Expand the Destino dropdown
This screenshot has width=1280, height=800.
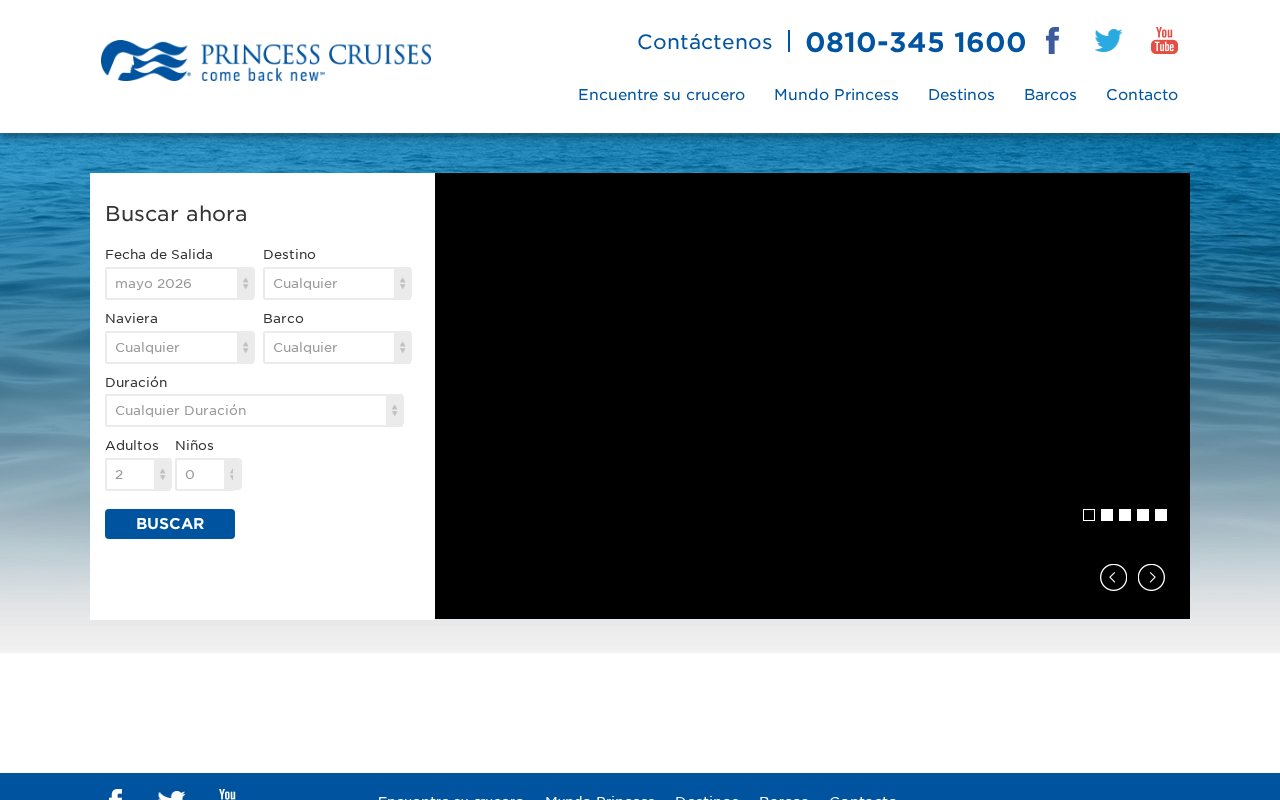[x=337, y=283]
